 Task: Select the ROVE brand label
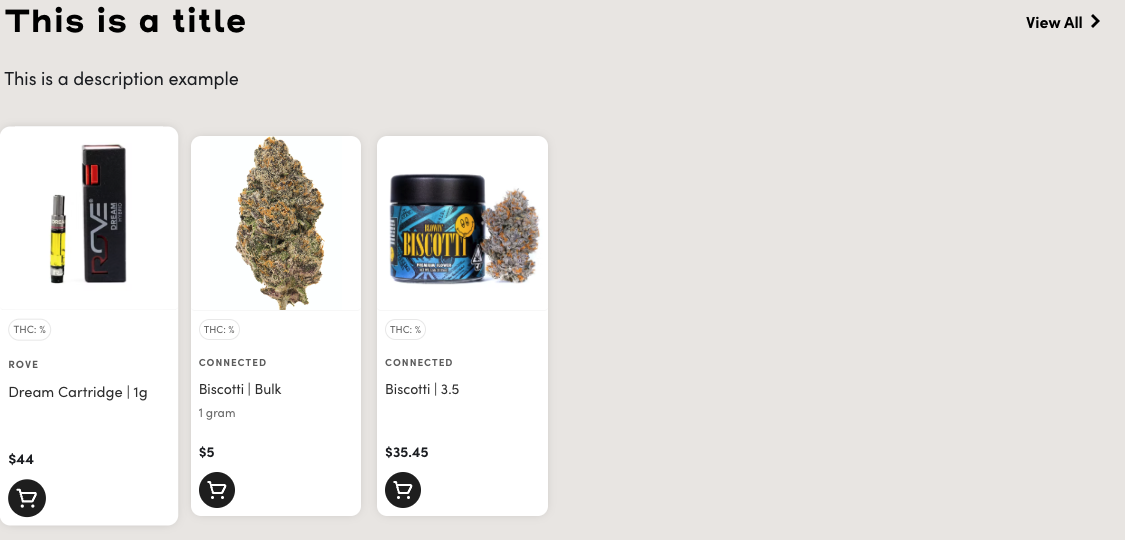click(24, 364)
